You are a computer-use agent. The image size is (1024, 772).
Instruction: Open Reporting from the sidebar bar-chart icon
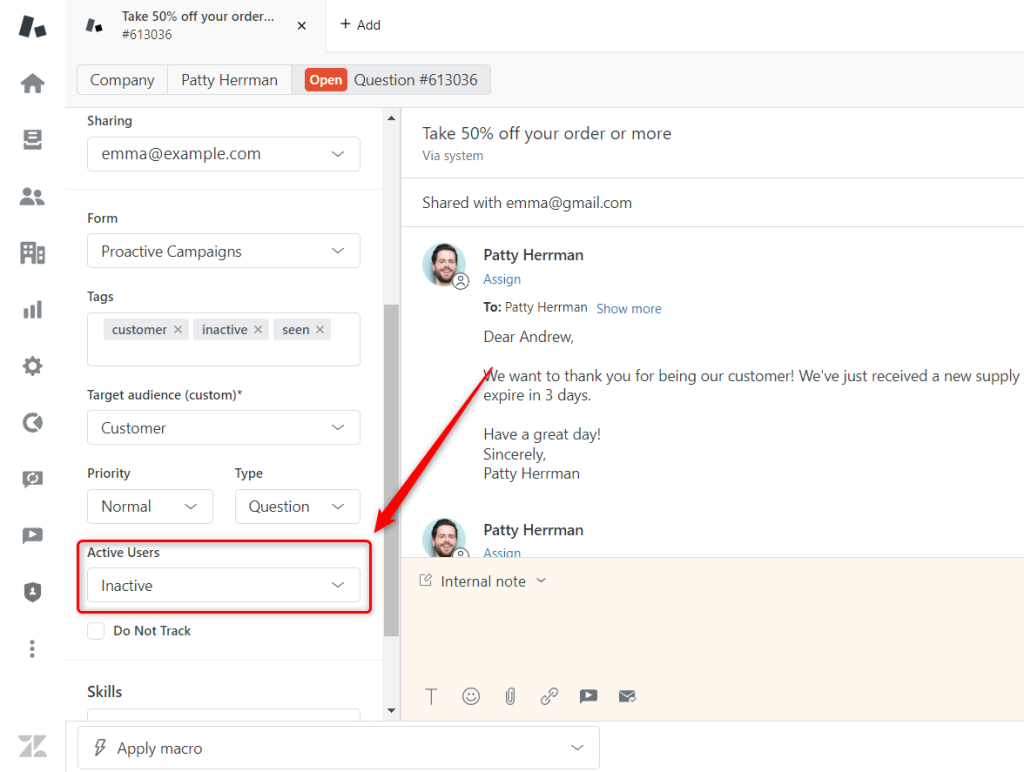tap(31, 310)
